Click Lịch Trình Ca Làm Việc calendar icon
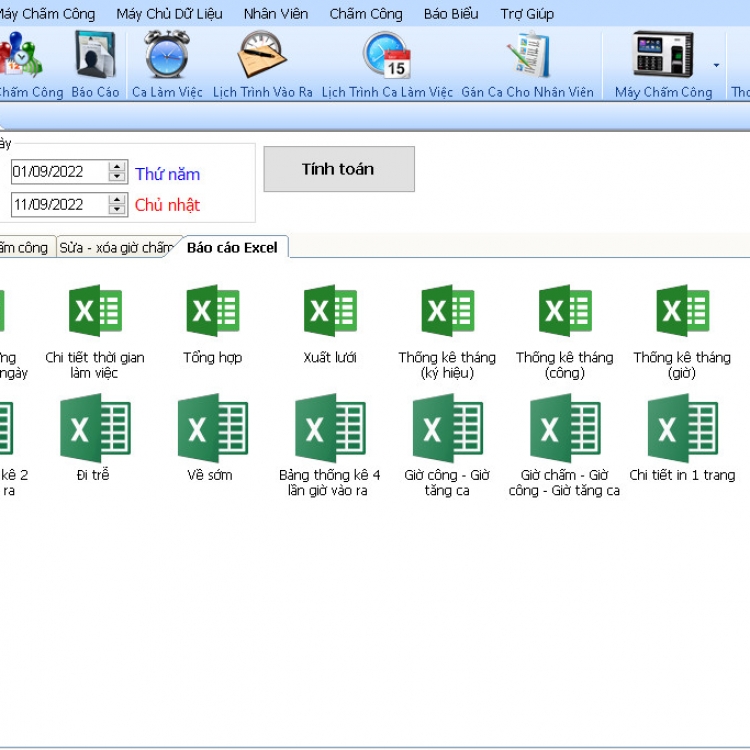Screen dimensions: 750x750 tap(387, 56)
